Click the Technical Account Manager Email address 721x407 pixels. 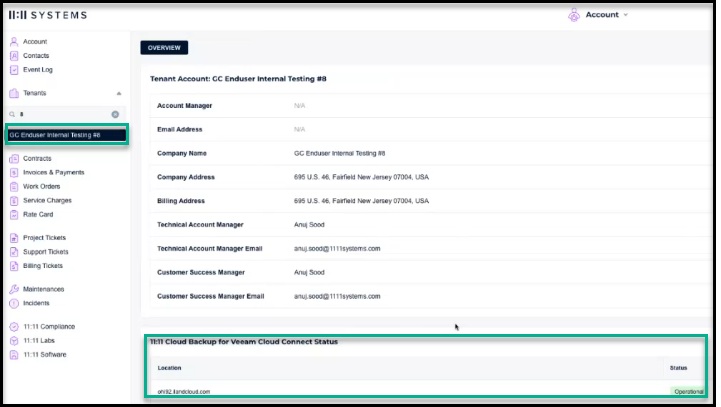[337, 248]
